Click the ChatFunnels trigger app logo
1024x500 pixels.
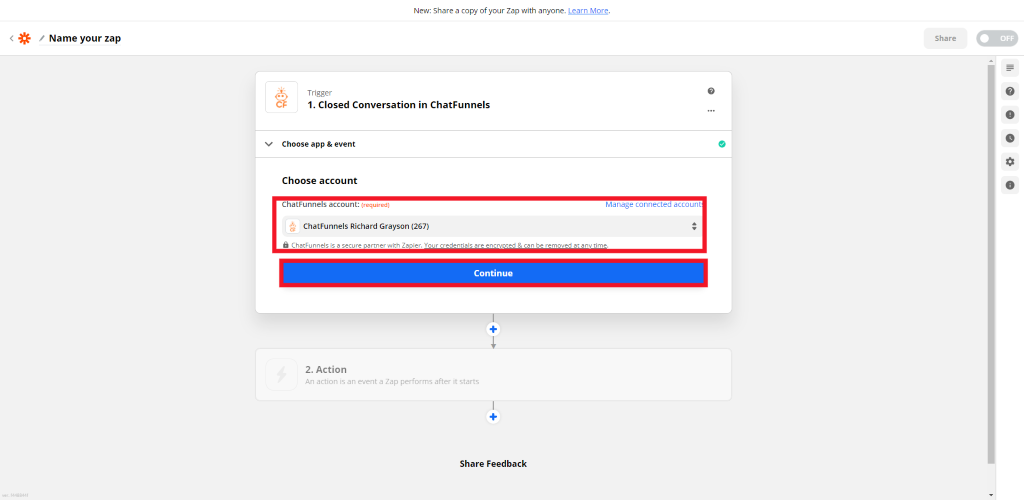pos(281,97)
